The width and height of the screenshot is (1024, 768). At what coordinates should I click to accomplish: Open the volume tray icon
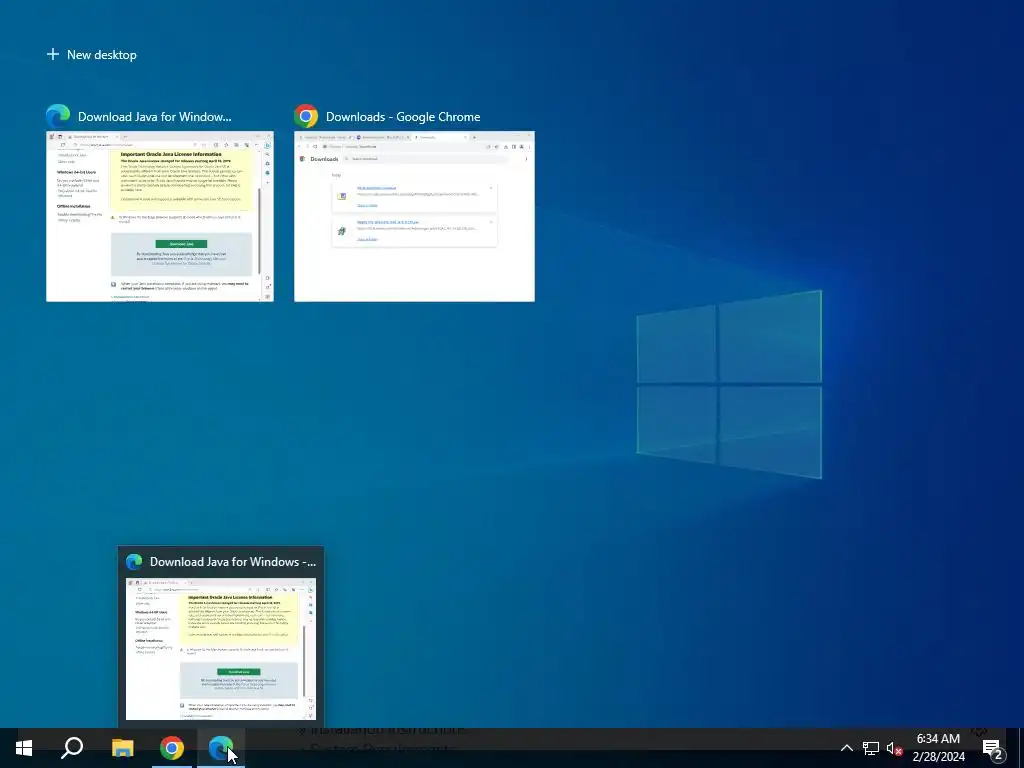pos(894,748)
